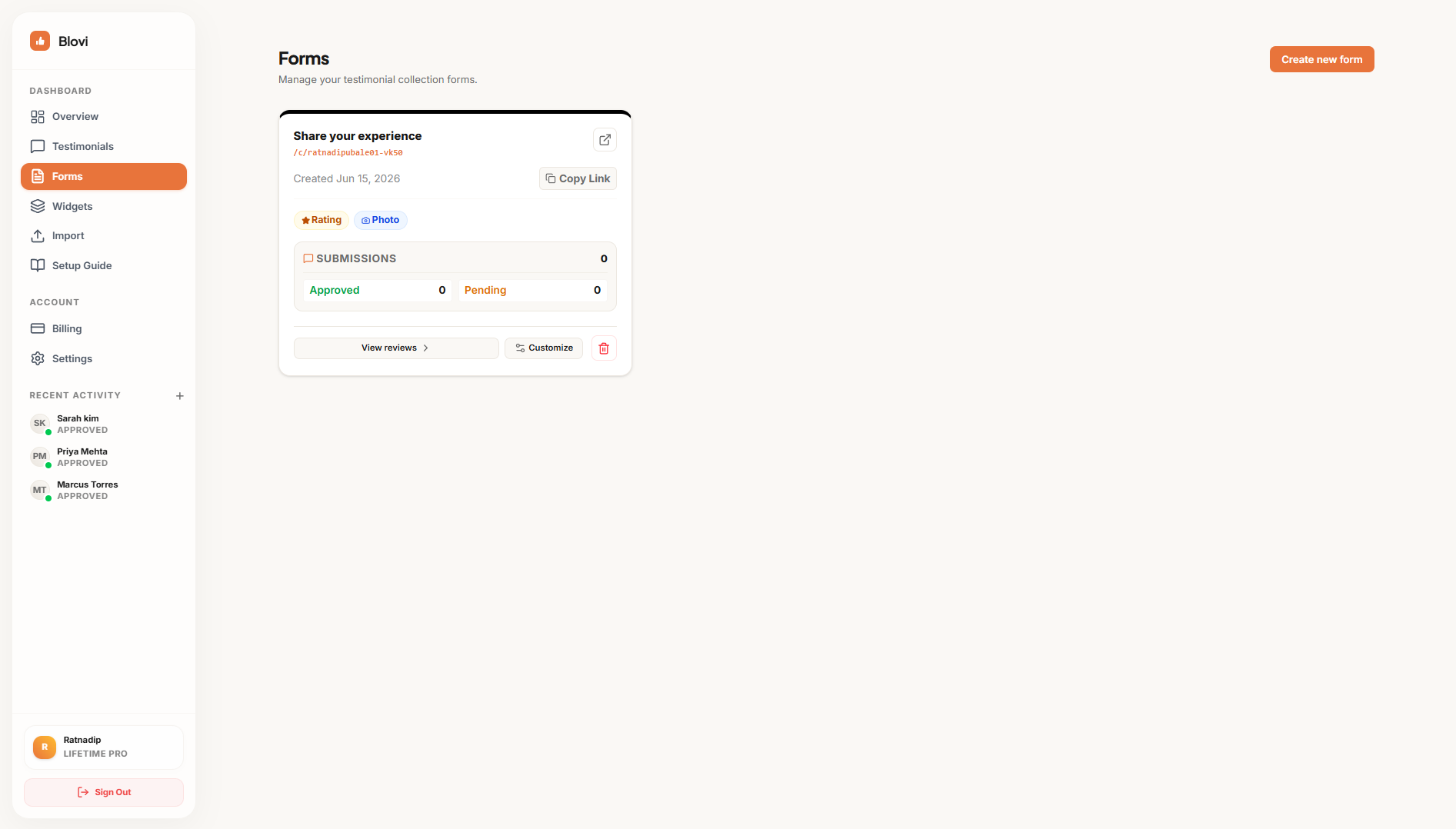Viewport: 1456px width, 829px height.
Task: Click the Blovi thumbs-up logo icon
Action: coord(40,41)
